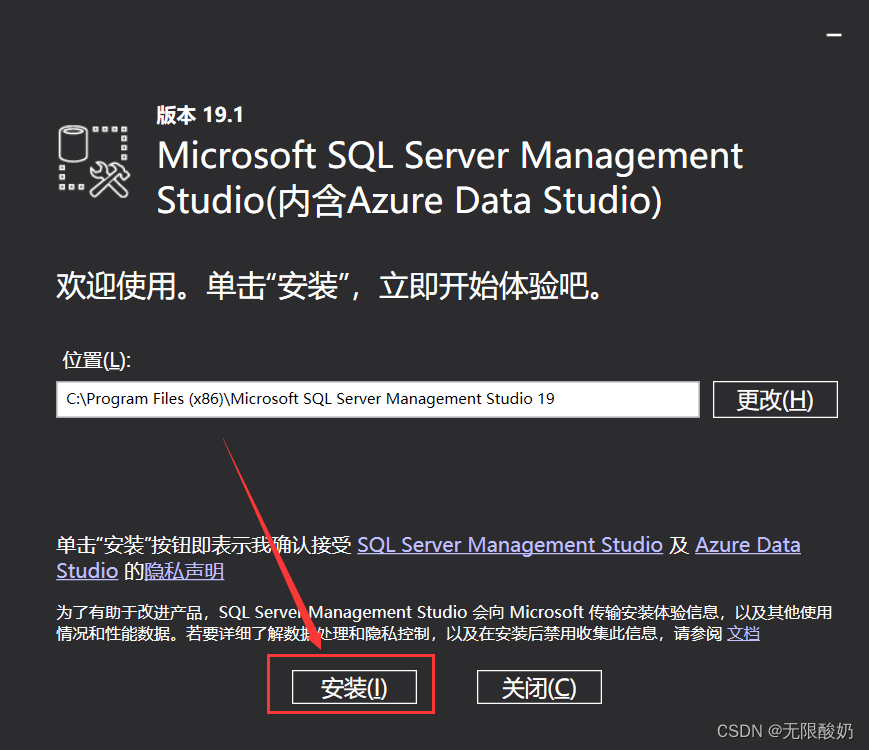Image resolution: width=869 pixels, height=750 pixels.
Task: Click the SSMS database and tools logo
Action: pos(90,160)
